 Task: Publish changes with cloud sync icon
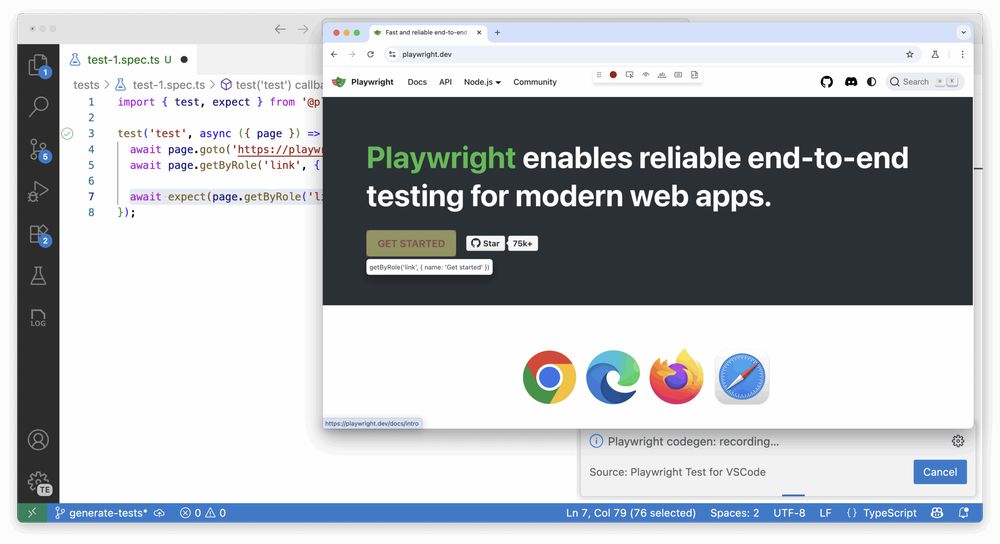160,513
